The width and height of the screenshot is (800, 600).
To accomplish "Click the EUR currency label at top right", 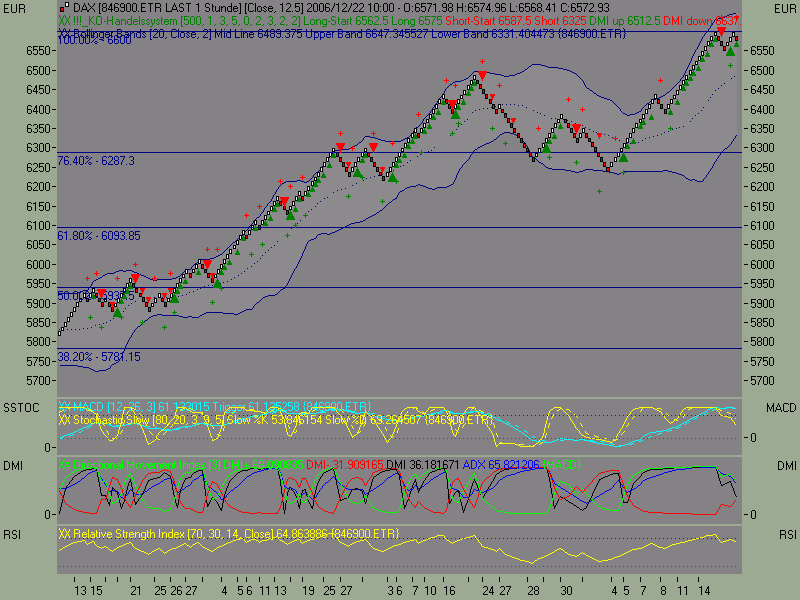I will click(785, 9).
